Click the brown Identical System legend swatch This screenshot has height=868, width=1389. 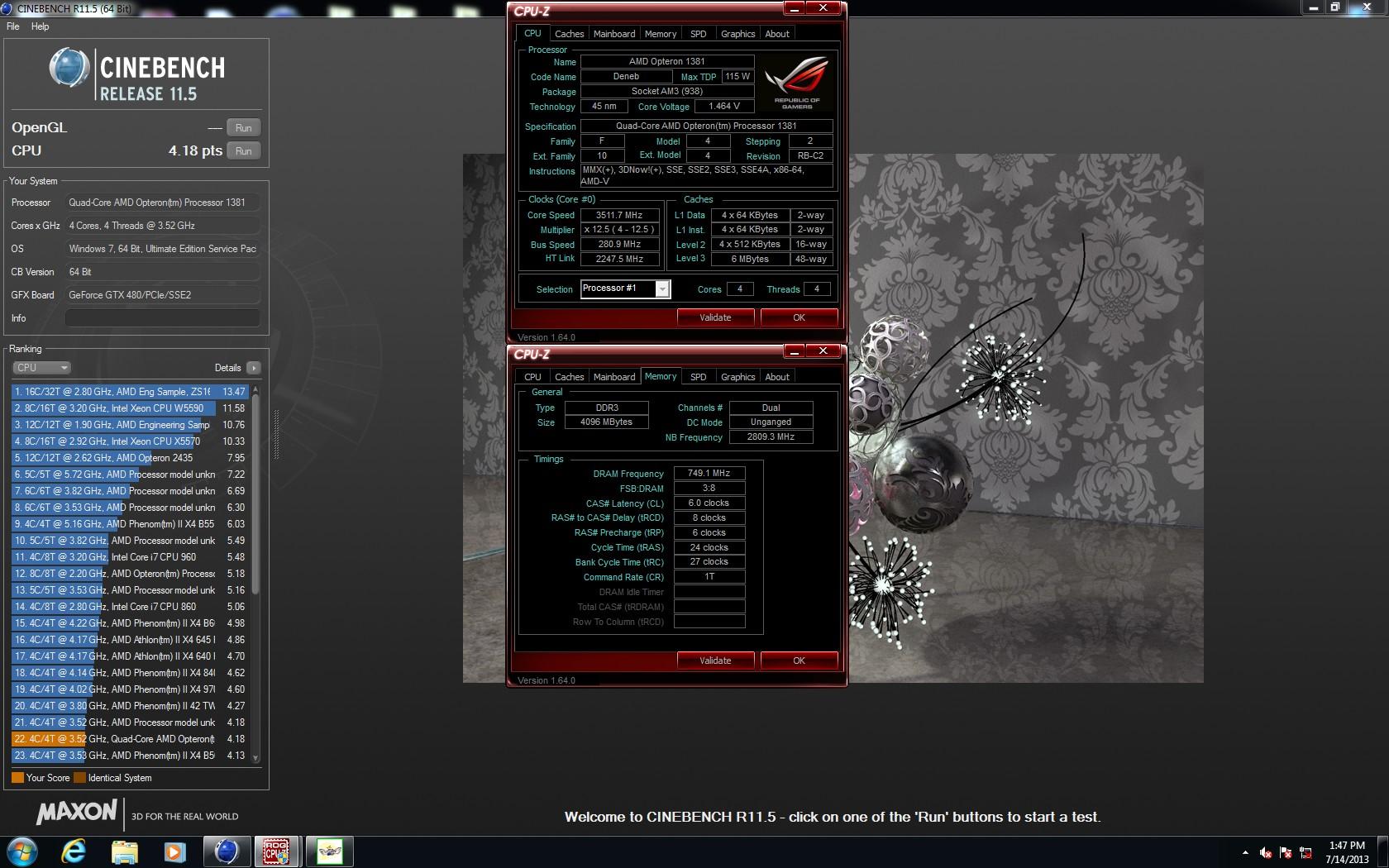click(x=79, y=778)
